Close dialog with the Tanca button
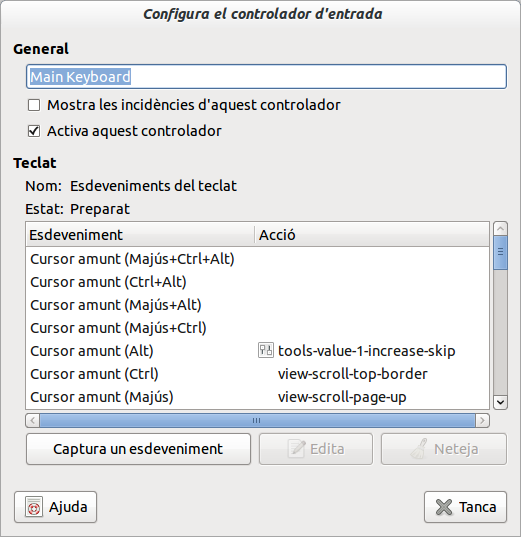 tap(465, 507)
